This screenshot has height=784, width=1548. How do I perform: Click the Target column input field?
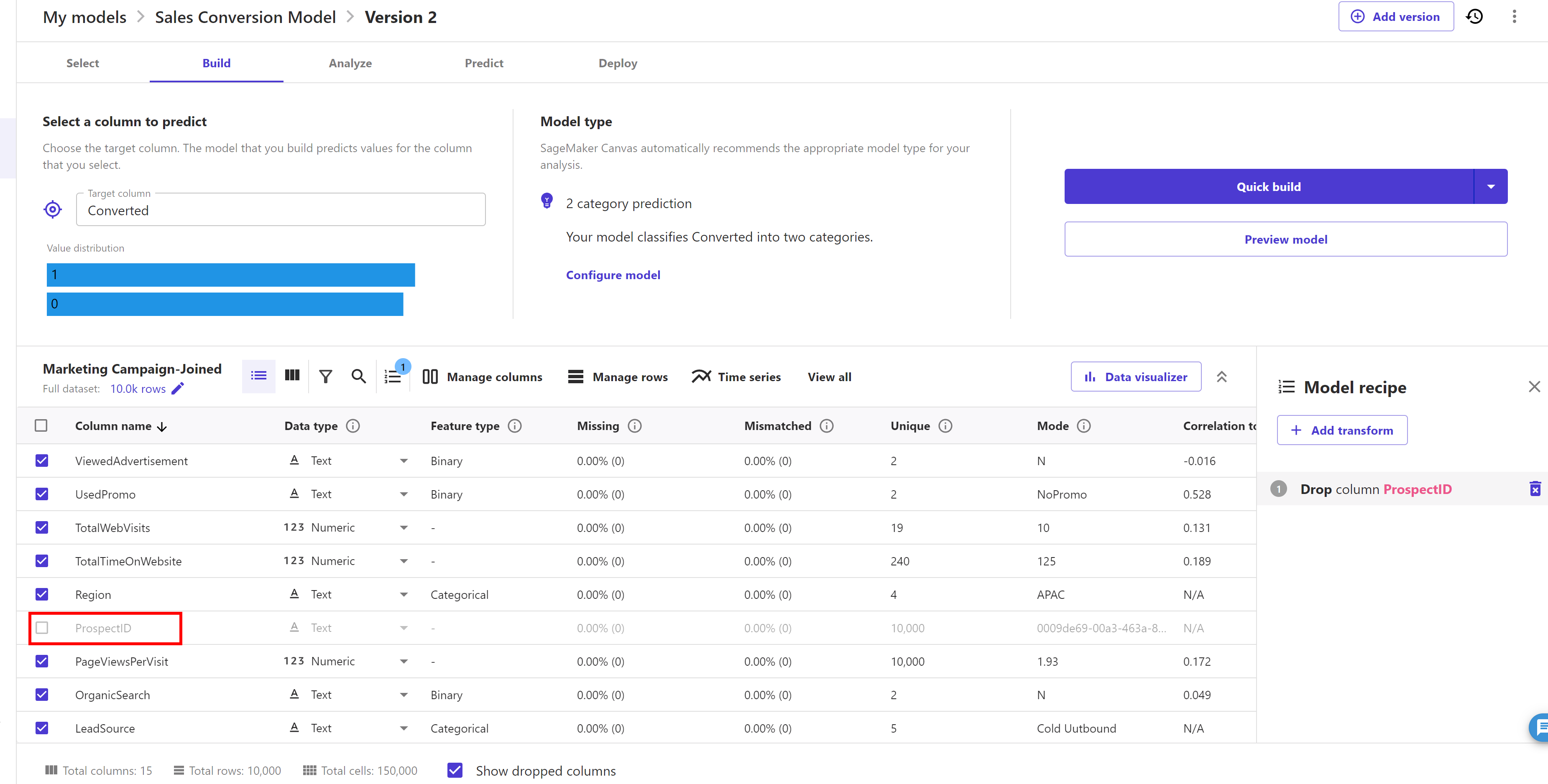pos(281,210)
